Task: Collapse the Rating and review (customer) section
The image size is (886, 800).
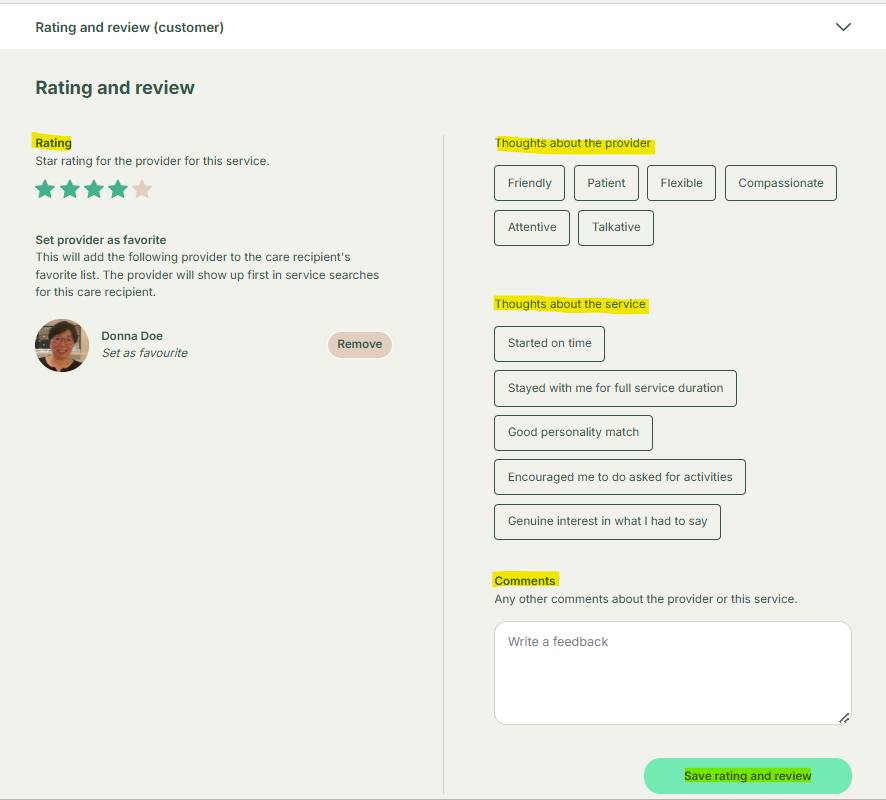Action: [843, 27]
